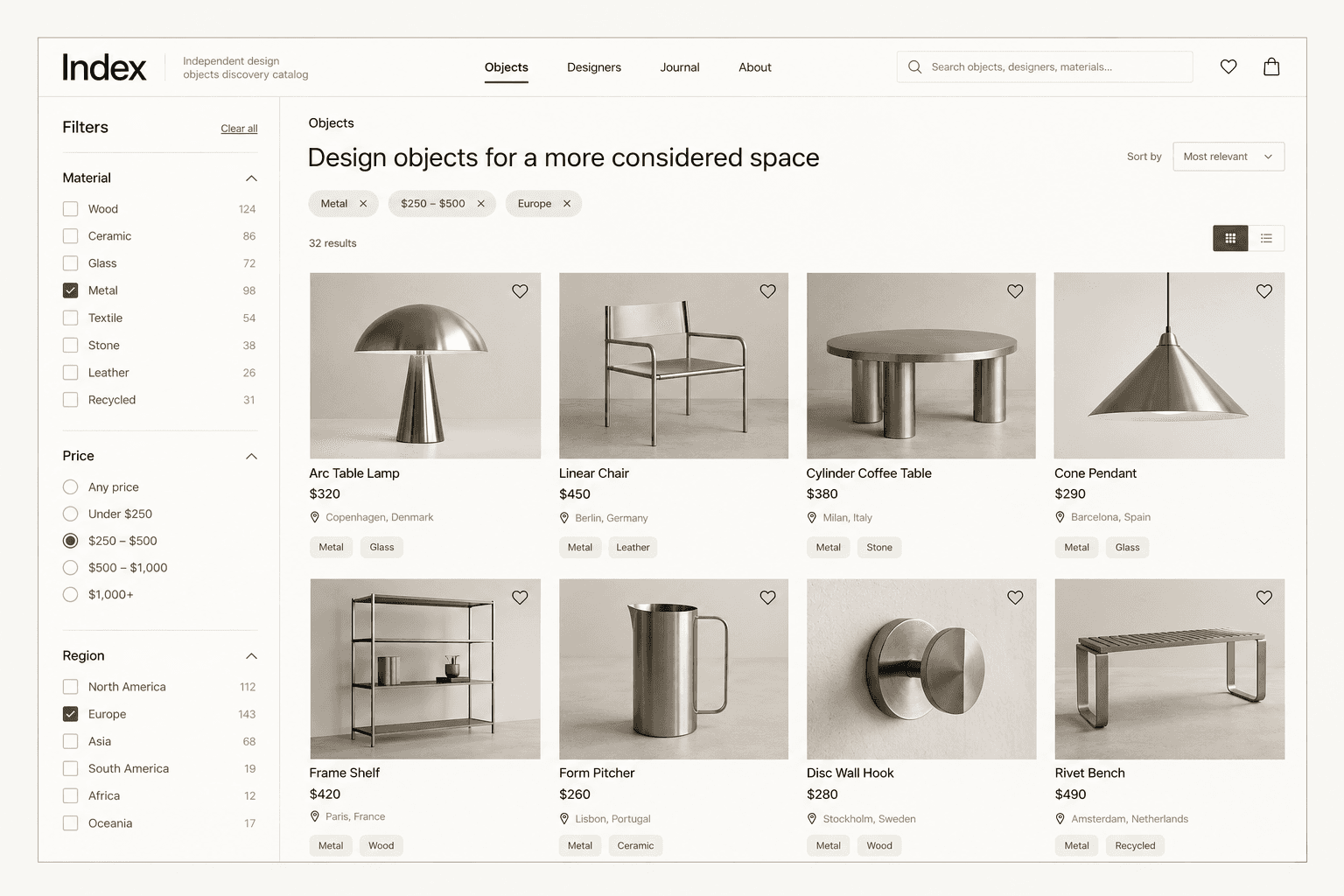1344x896 pixels.
Task: Favorite the Rivet Bench
Action: coord(1264,598)
